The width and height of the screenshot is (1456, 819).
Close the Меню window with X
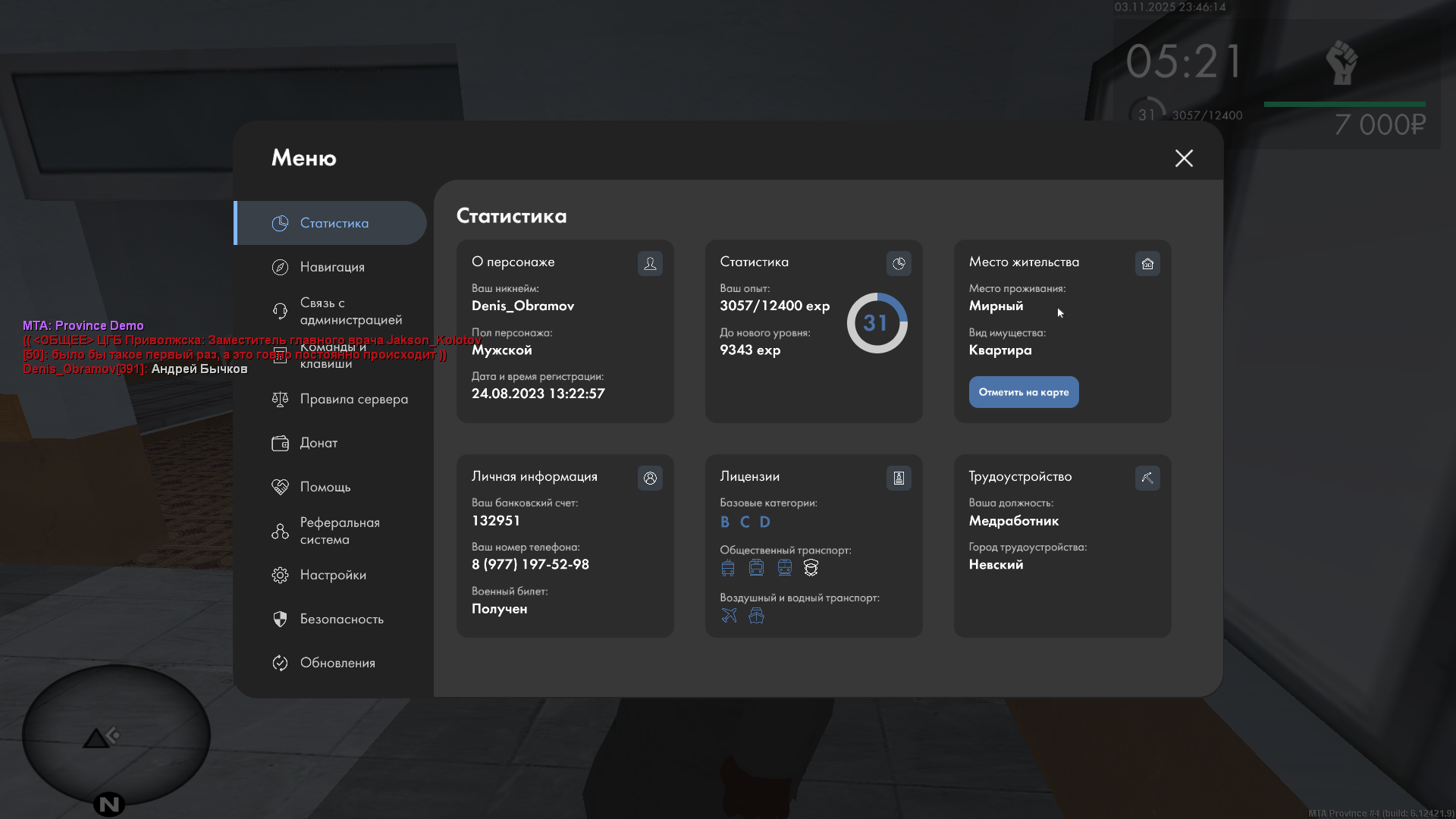click(x=1184, y=158)
